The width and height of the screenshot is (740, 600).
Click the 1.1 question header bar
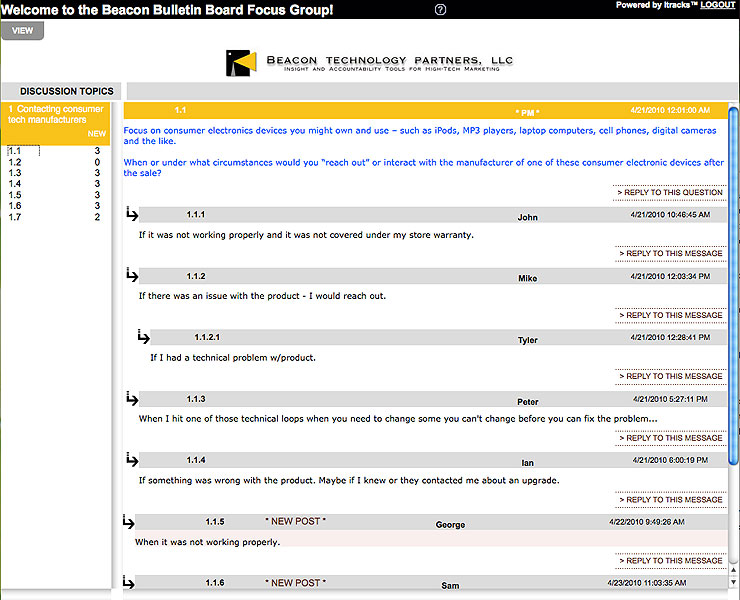(x=425, y=110)
